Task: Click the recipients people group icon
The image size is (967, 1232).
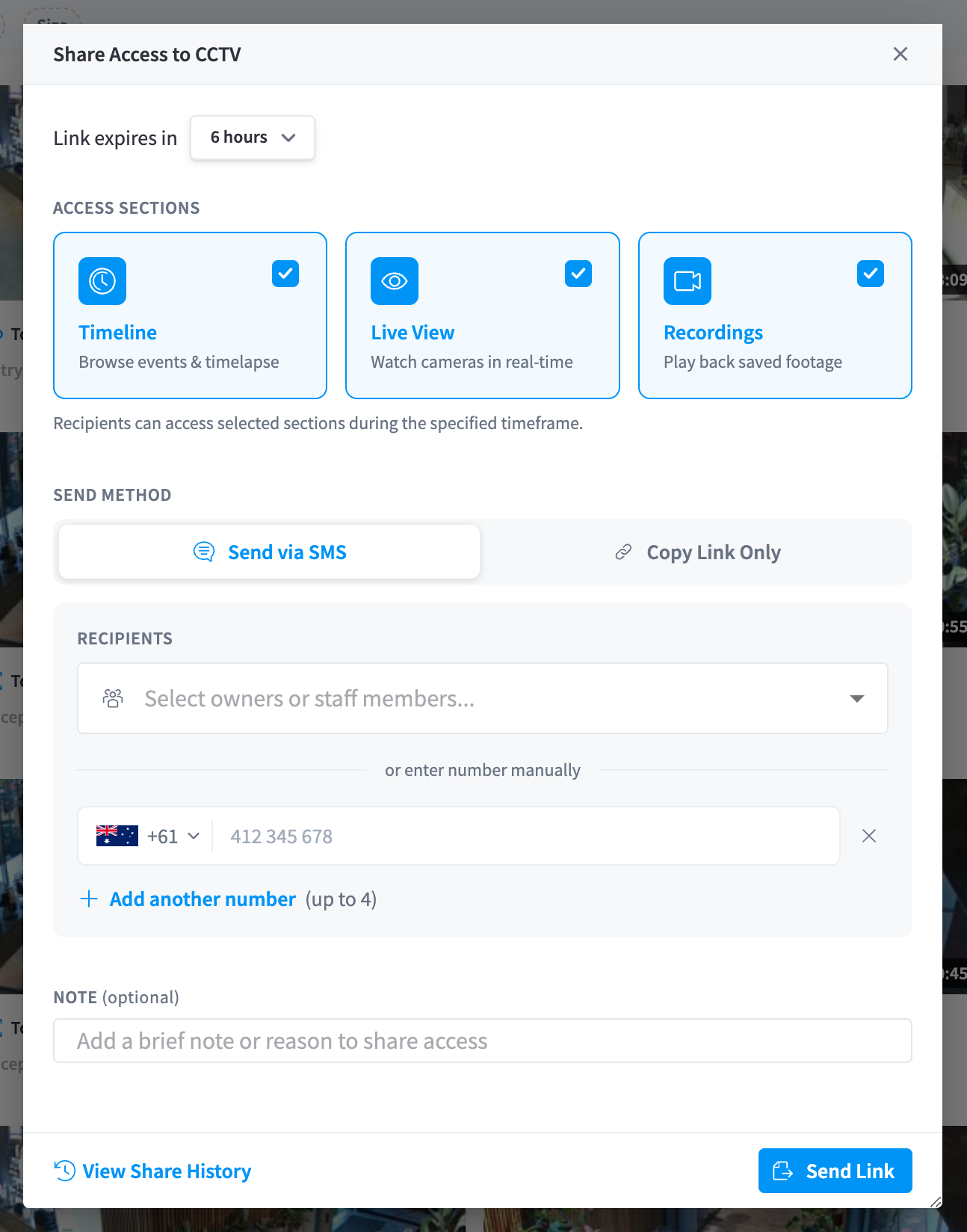Action: (113, 698)
